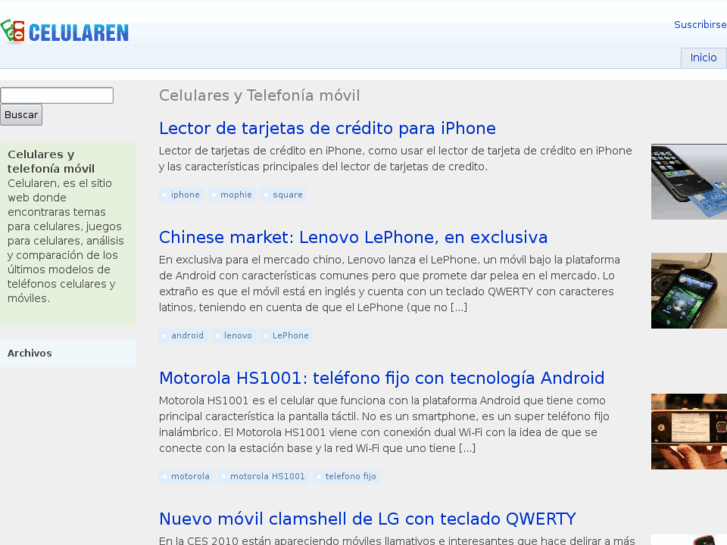Screen dimensions: 727x545
Task: Open Motorola HS1001 teléfono fijo article
Action: point(382,378)
